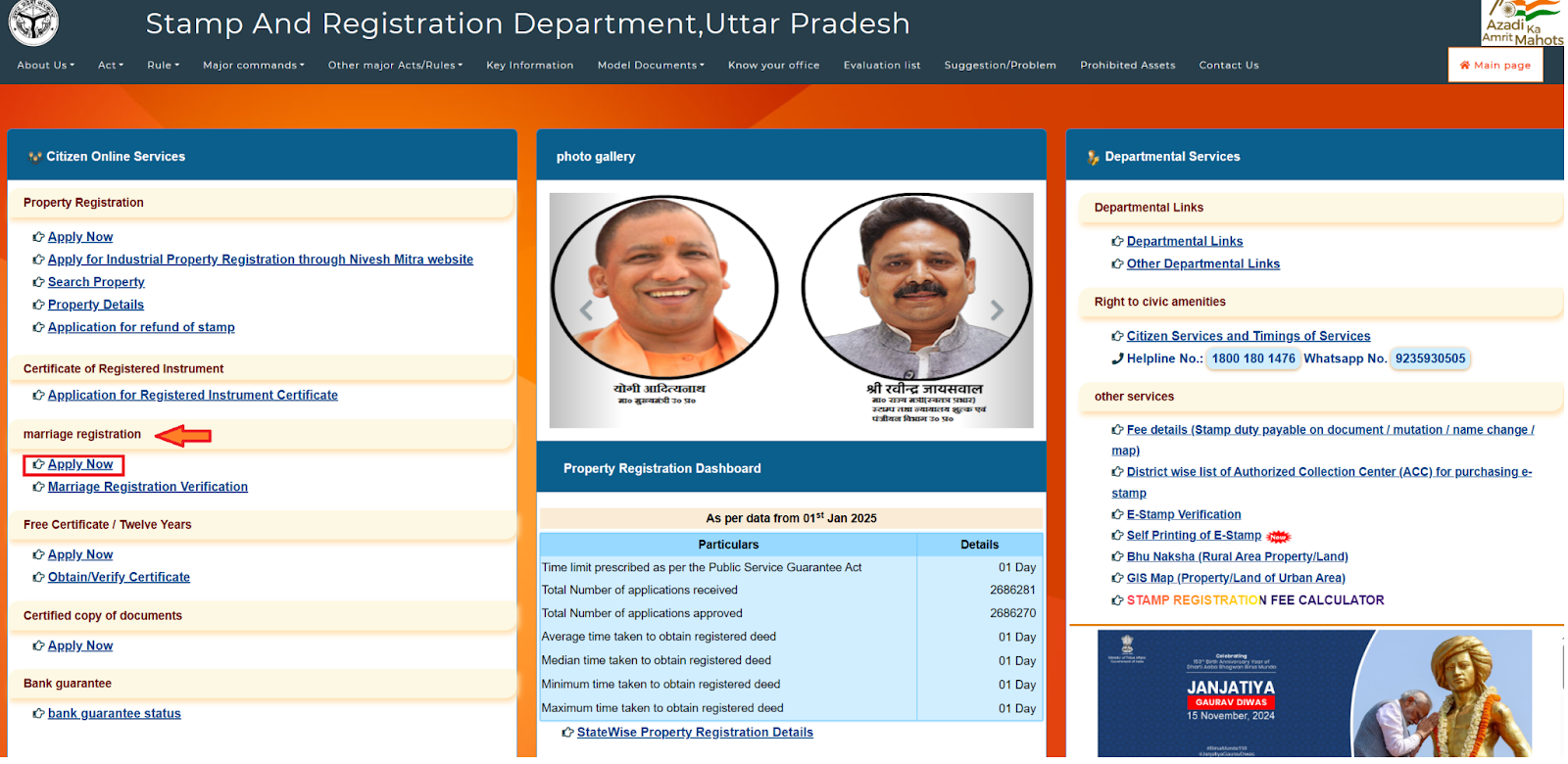Click the Citizen Online Services header icon
The height and width of the screenshot is (764, 1568).
click(35, 157)
